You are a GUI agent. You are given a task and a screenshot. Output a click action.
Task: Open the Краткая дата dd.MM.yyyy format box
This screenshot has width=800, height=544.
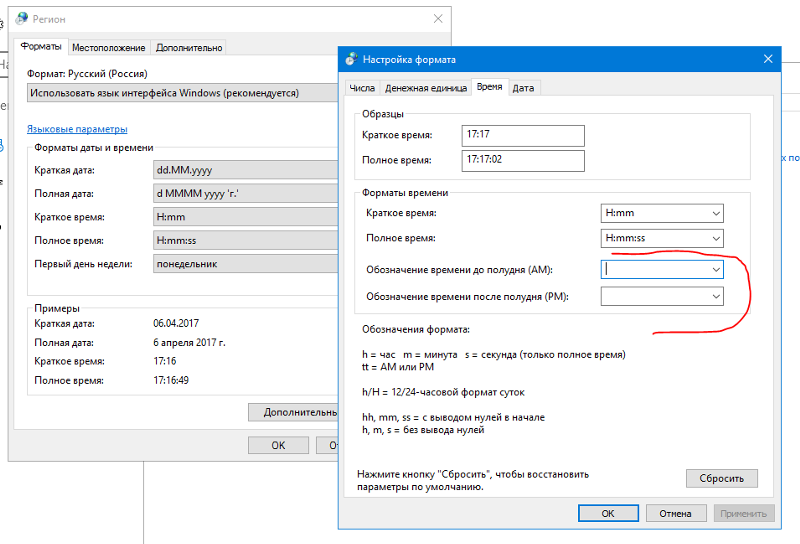[x=245, y=170]
